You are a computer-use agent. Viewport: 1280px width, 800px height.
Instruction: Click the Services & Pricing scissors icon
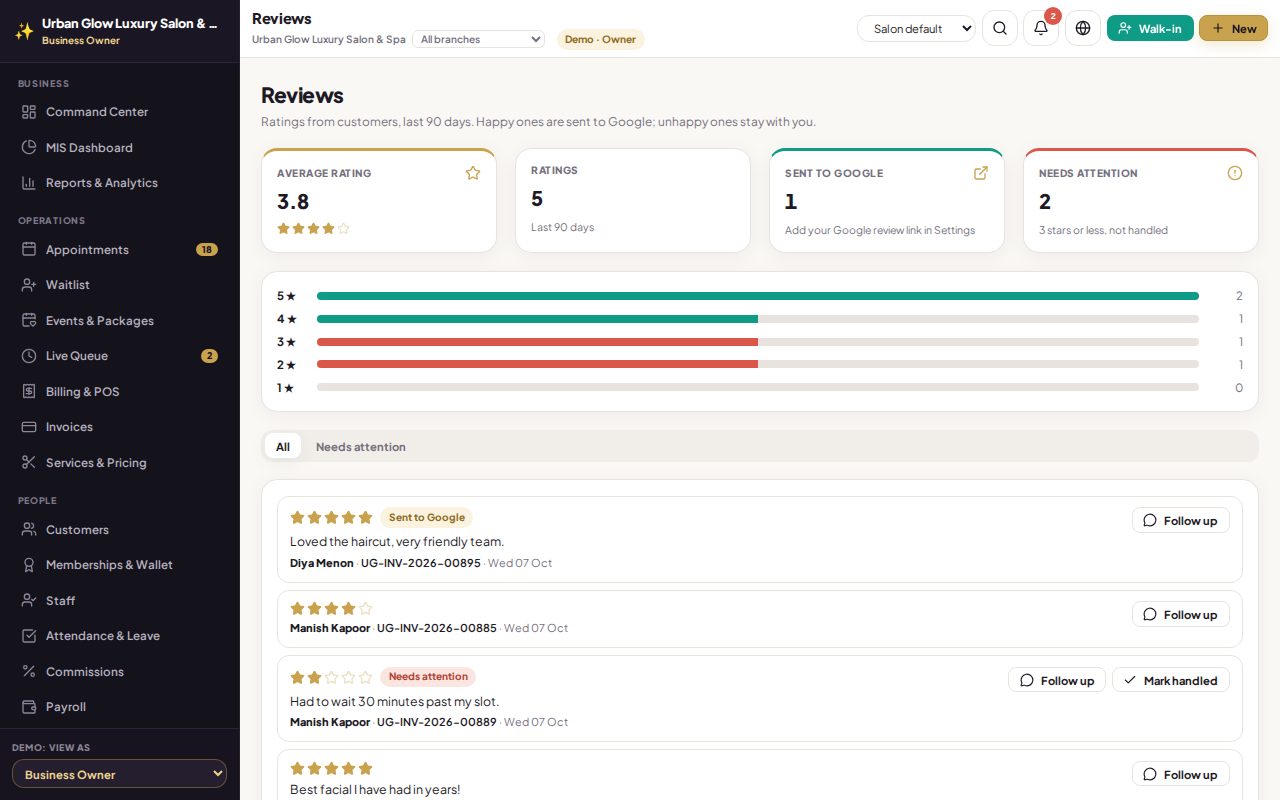(29, 463)
